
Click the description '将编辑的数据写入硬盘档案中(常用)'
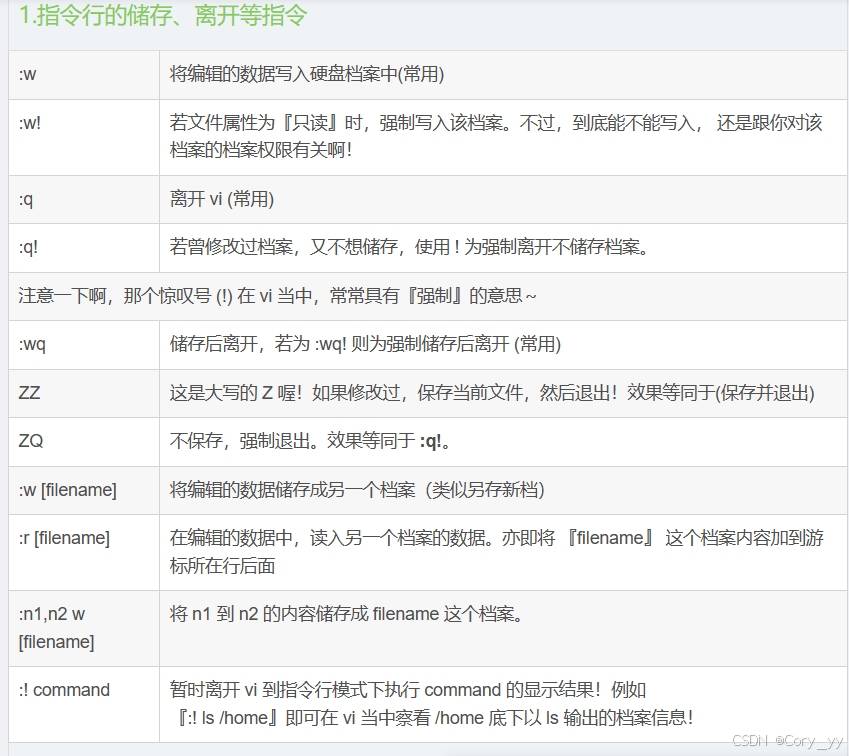(x=306, y=74)
